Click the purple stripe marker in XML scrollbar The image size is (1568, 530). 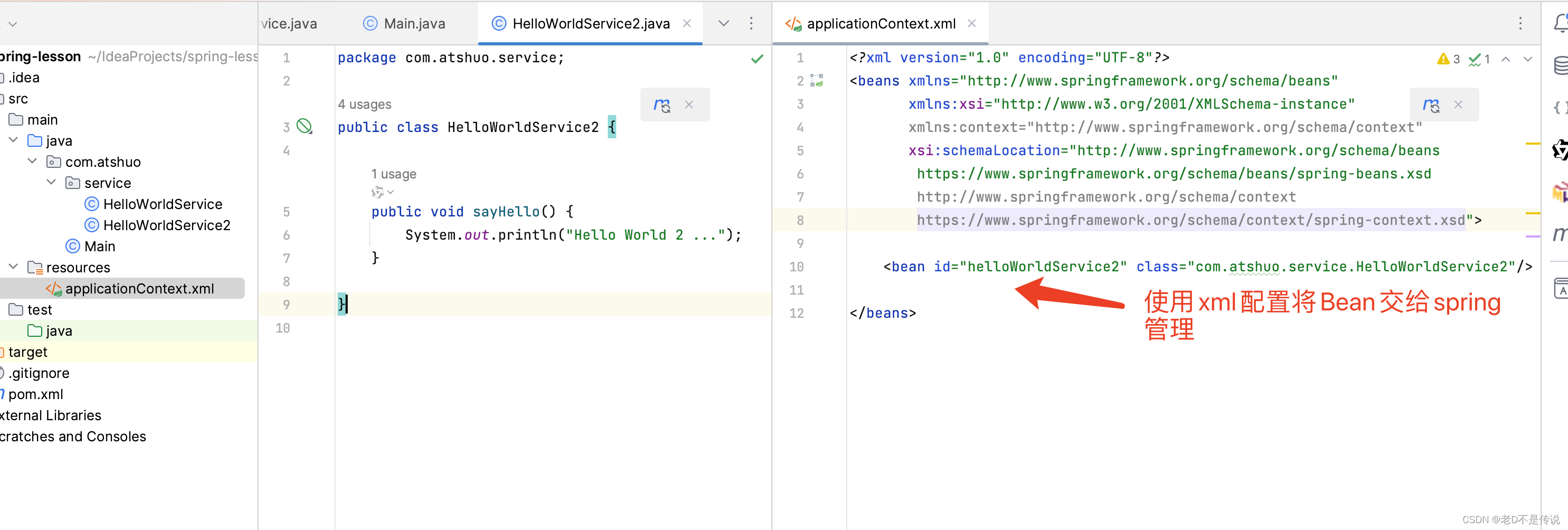tap(1533, 236)
